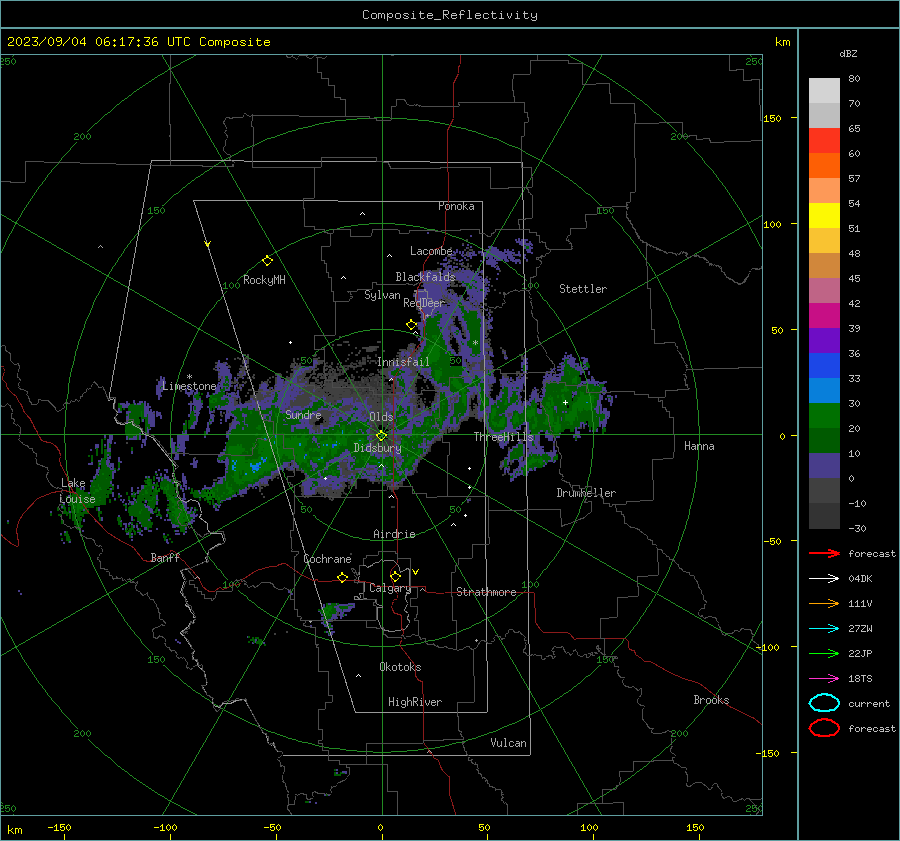Click the yellow diamond marker near RockyMH
Screen dimensions: 900x841
pos(267,261)
